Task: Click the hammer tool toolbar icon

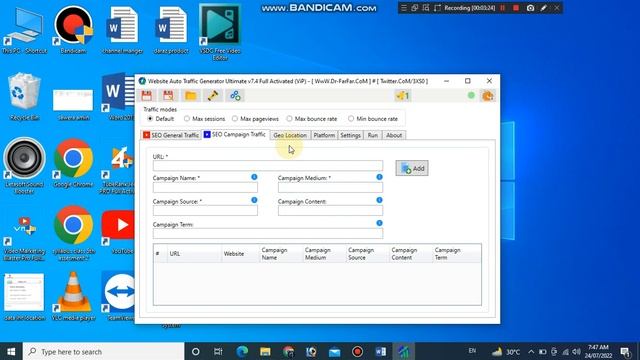Action: click(x=213, y=96)
